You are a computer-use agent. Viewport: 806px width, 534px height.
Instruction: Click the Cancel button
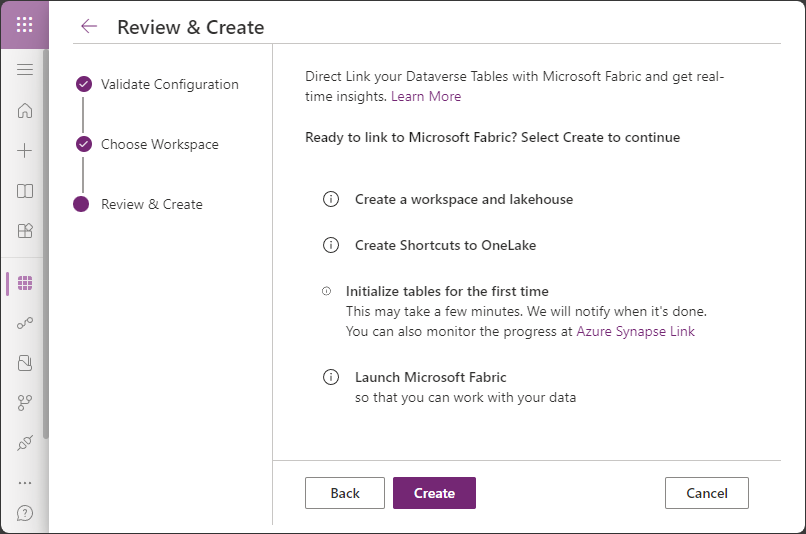(x=707, y=493)
